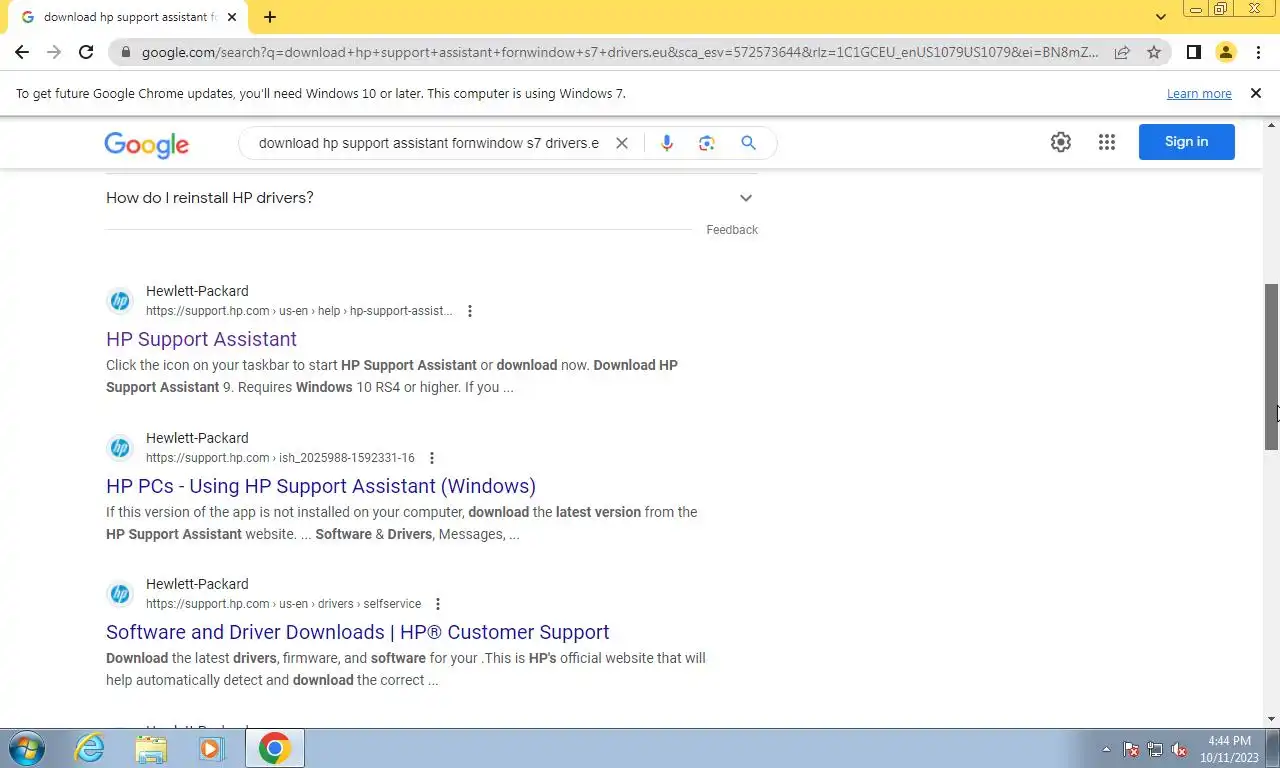Open the volume tray icon
The width and height of the screenshot is (1280, 768).
coord(1179,749)
